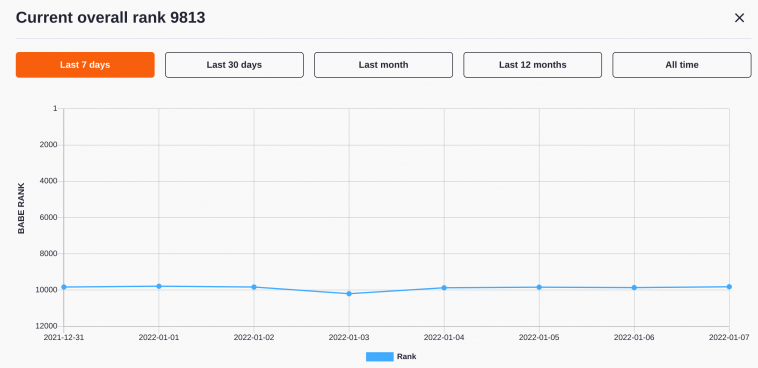Switch to Last 30 days view
This screenshot has height=368, width=758.
pyautogui.click(x=234, y=65)
